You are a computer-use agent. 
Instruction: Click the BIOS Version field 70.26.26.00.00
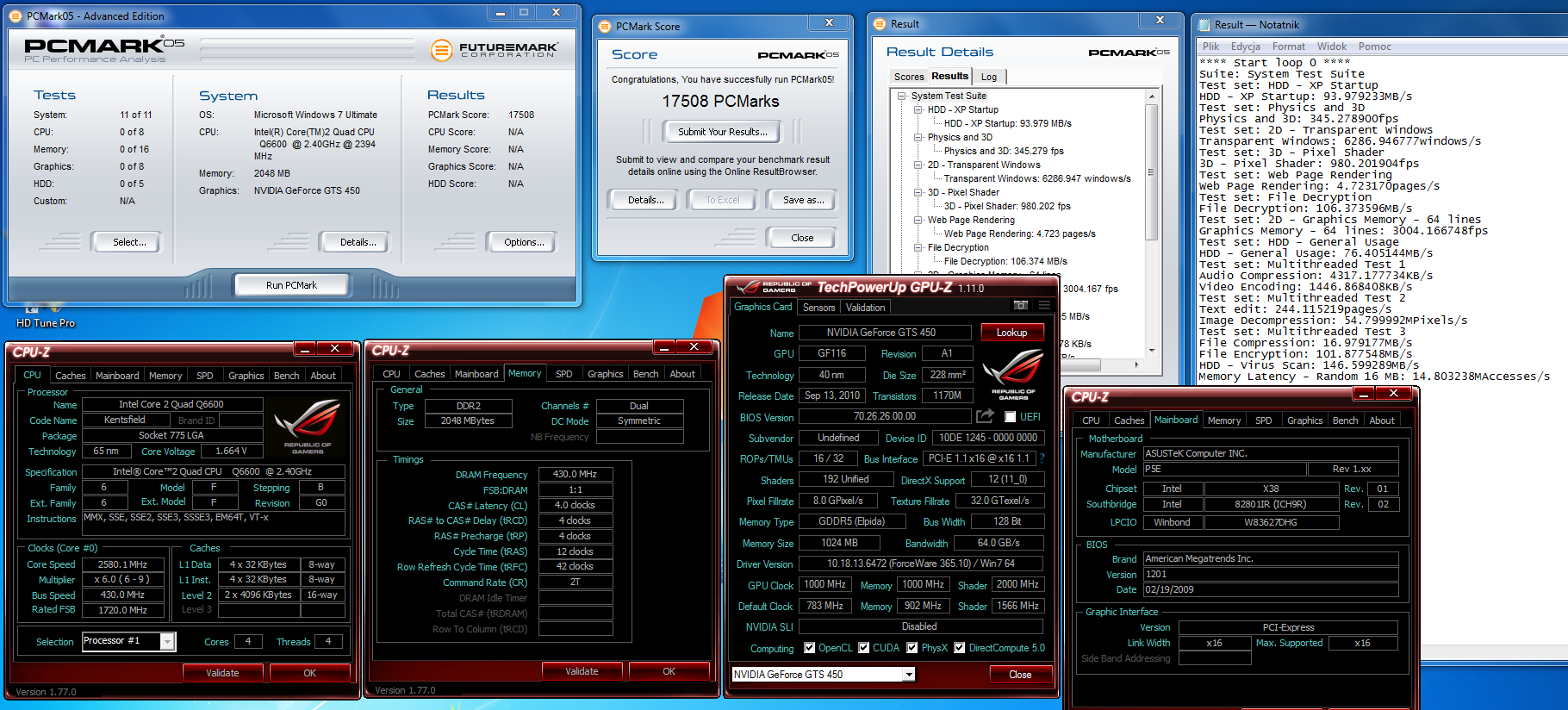885,416
